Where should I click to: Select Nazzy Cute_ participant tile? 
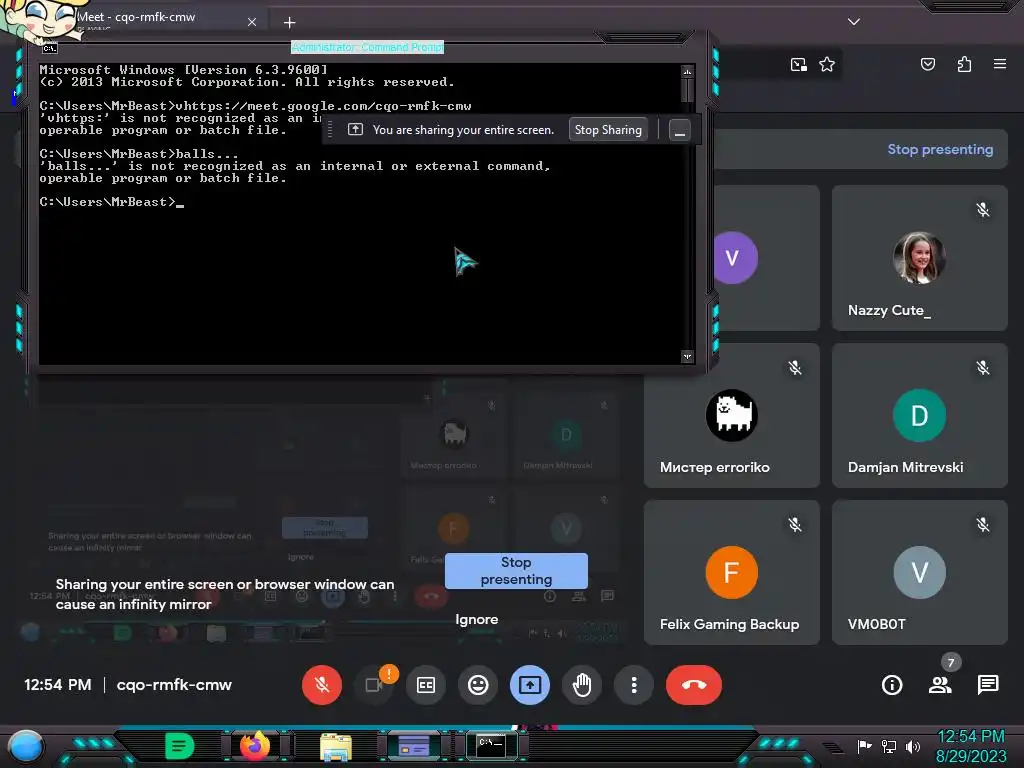coord(920,258)
